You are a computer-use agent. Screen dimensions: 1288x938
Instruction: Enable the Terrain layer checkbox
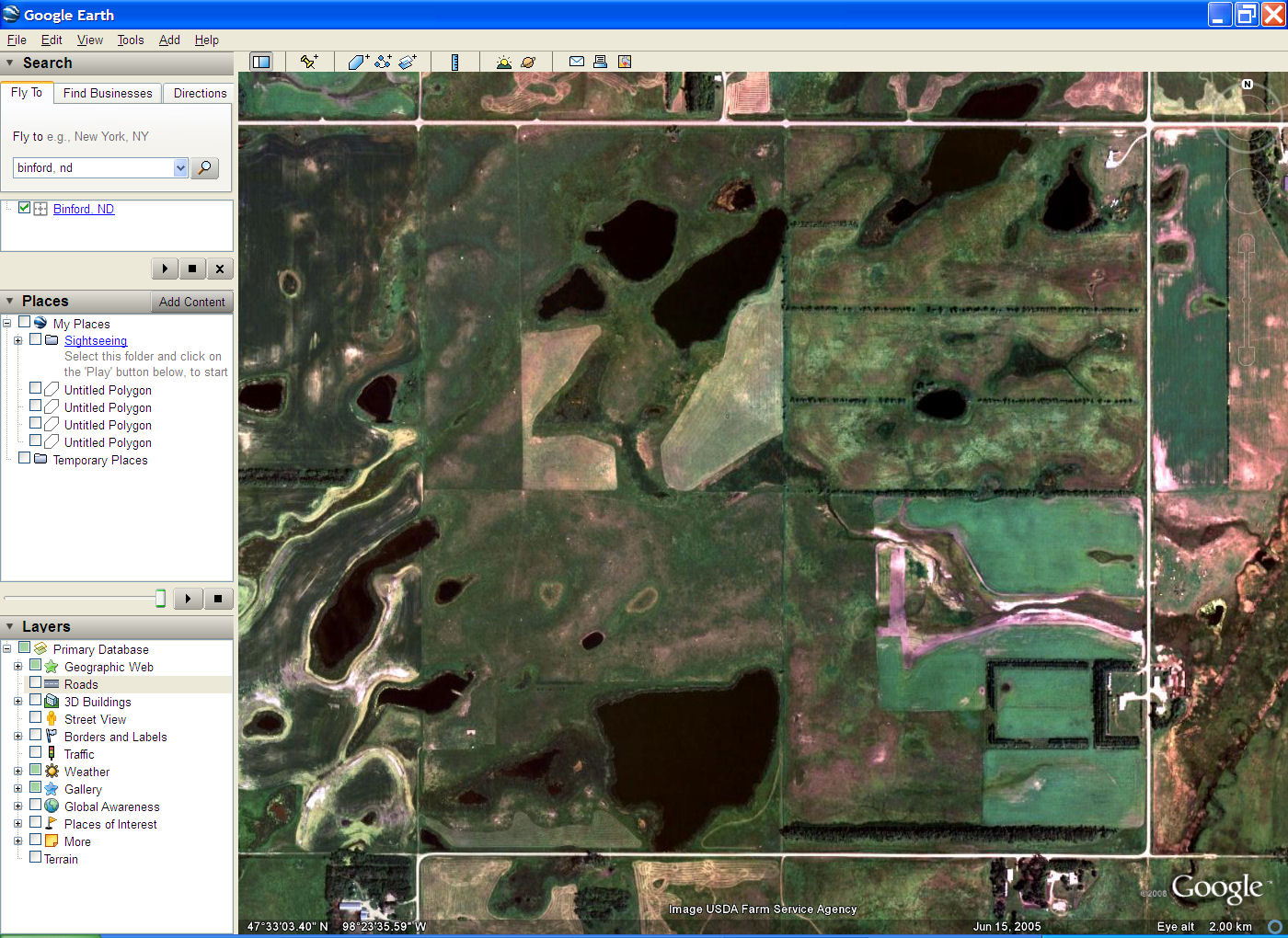(x=35, y=858)
